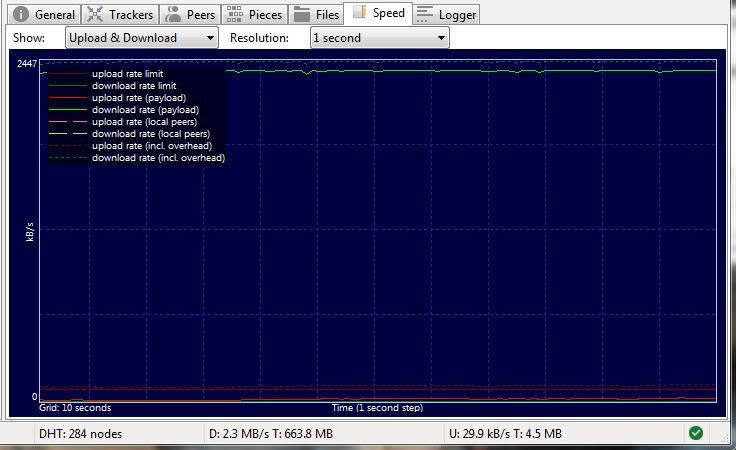This screenshot has height=450, width=736.
Task: Open the Upload & Download show dropdown
Action: coord(142,38)
